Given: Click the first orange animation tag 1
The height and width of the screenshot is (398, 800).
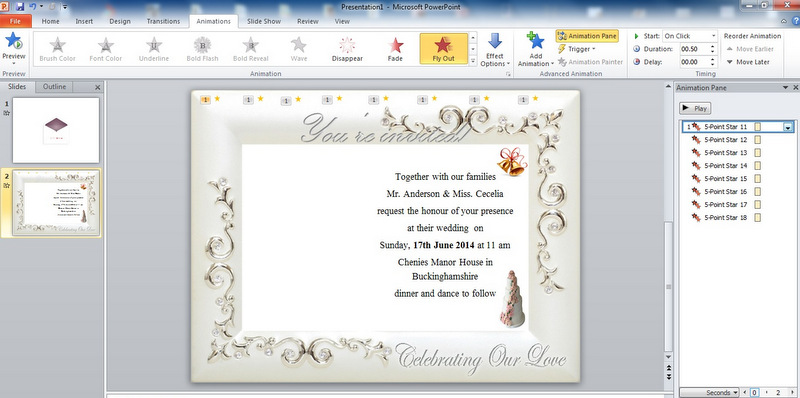Looking at the screenshot, I should (206, 100).
